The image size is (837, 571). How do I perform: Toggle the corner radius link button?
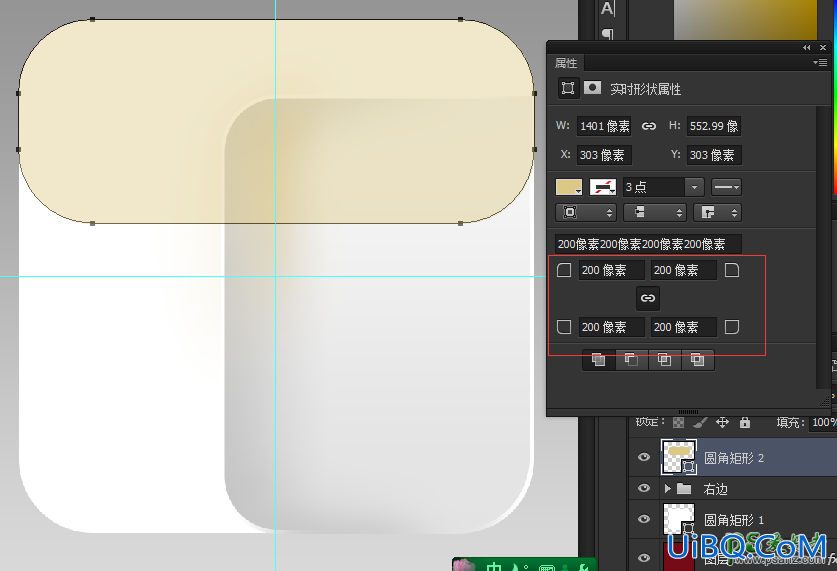tap(648, 298)
